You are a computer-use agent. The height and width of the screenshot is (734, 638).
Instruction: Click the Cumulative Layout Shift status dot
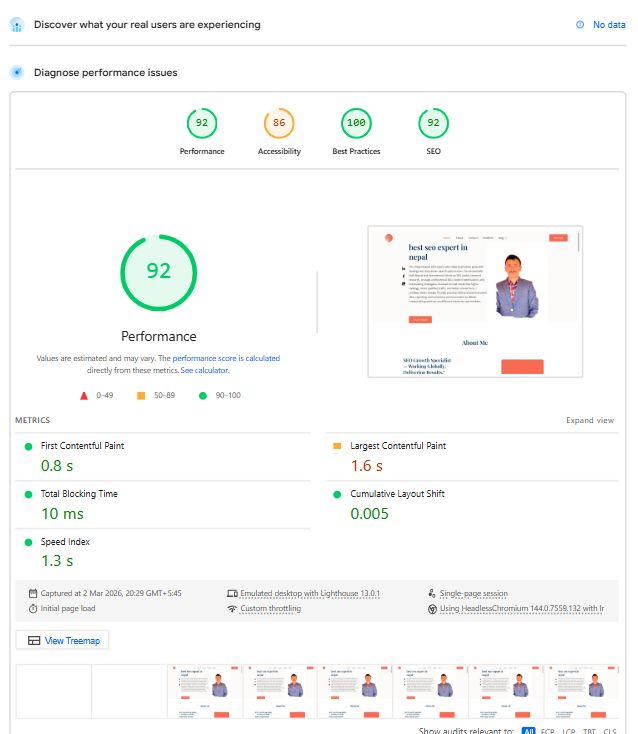337,494
